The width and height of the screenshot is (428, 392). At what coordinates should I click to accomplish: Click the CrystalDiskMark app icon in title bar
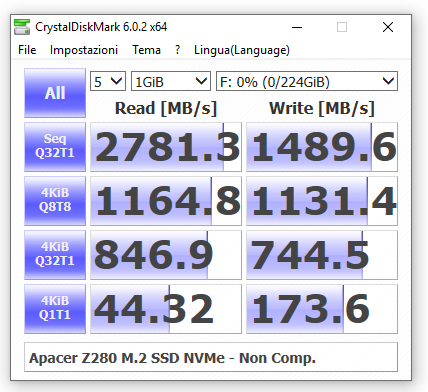tap(22, 27)
